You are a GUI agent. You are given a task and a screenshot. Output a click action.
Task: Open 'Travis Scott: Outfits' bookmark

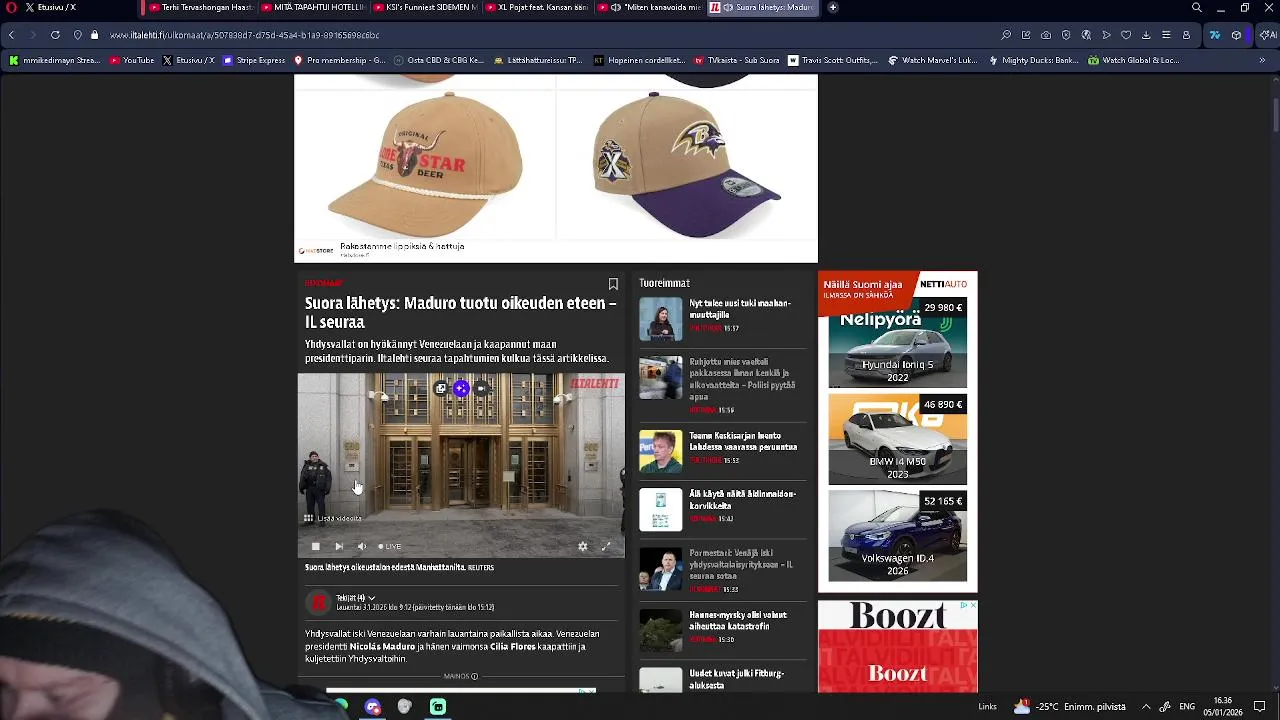[833, 60]
